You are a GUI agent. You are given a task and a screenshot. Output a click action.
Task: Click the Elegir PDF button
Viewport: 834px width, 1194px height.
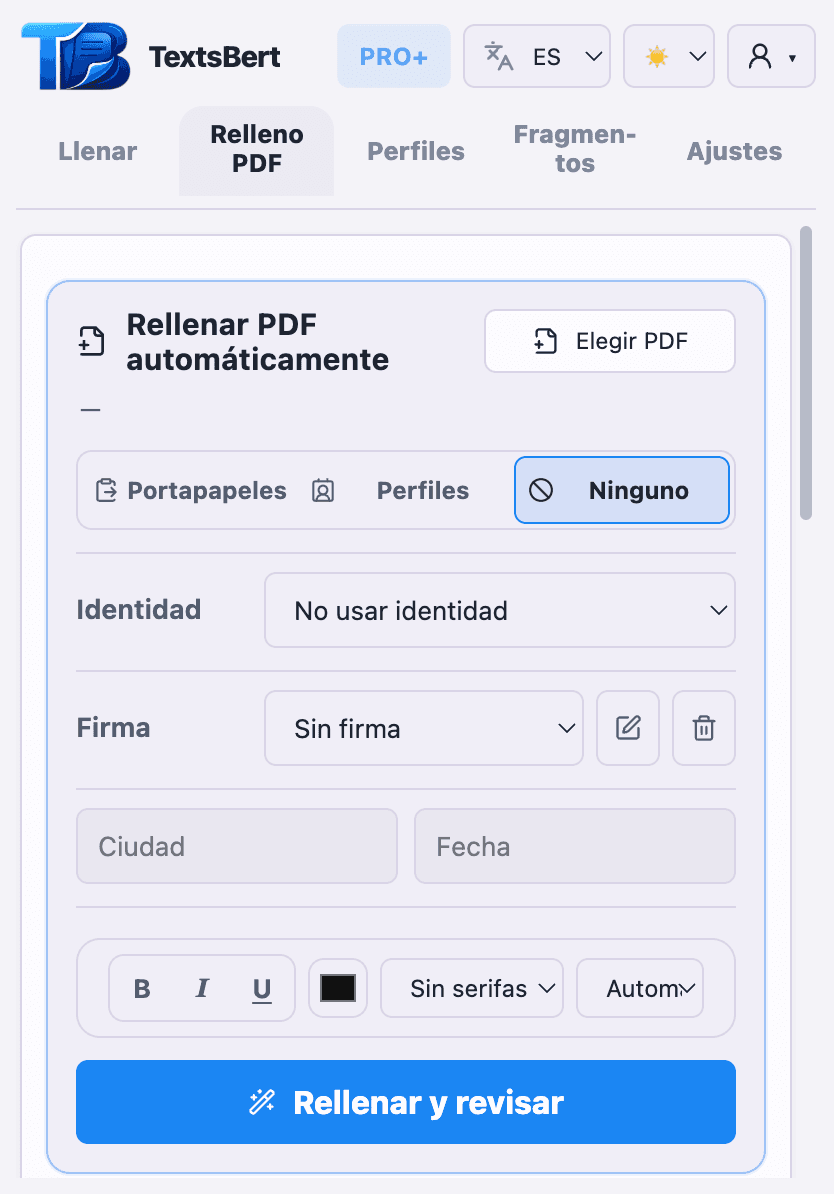pyautogui.click(x=609, y=341)
